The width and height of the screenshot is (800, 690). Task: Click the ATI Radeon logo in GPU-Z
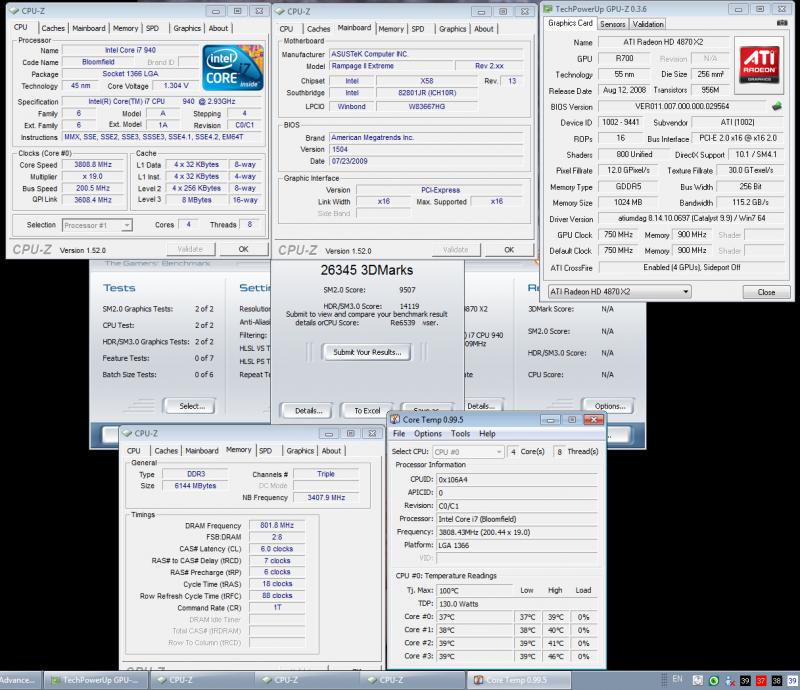coord(759,65)
